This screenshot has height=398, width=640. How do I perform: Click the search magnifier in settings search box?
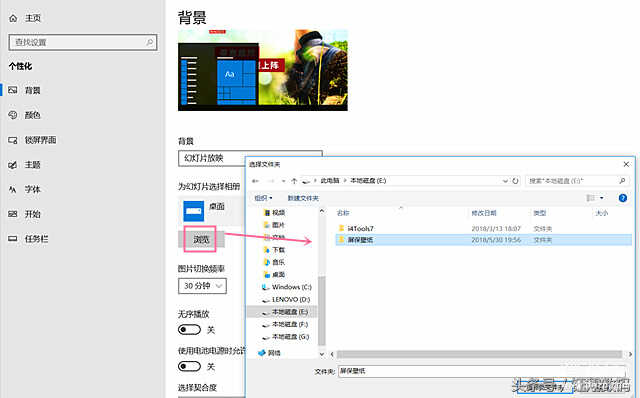tap(149, 42)
